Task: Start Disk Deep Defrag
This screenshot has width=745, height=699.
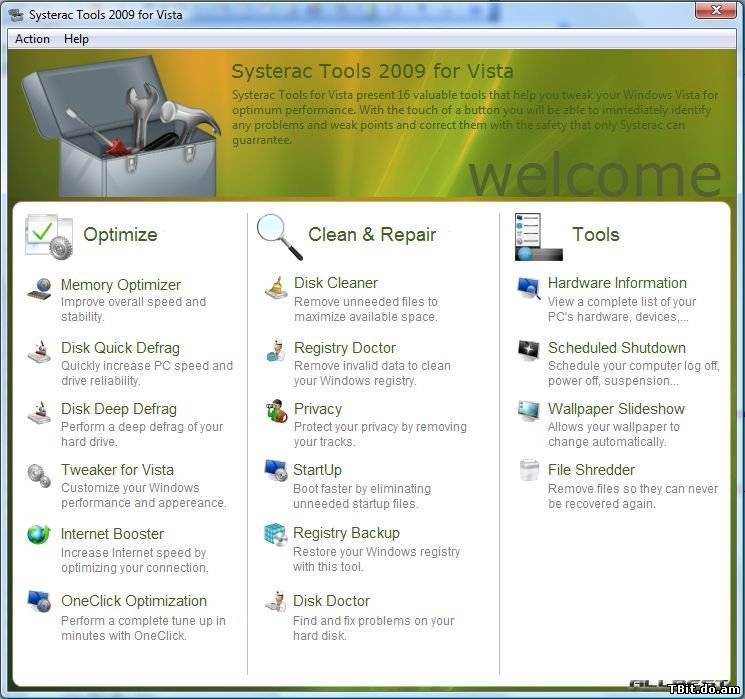Action: pyautogui.click(x=119, y=409)
